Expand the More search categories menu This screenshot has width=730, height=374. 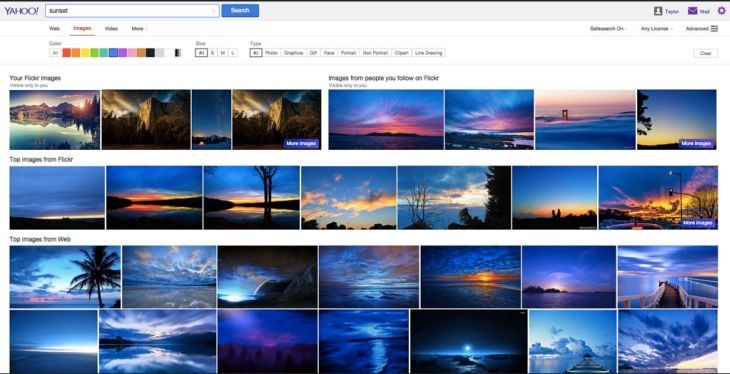click(x=139, y=28)
